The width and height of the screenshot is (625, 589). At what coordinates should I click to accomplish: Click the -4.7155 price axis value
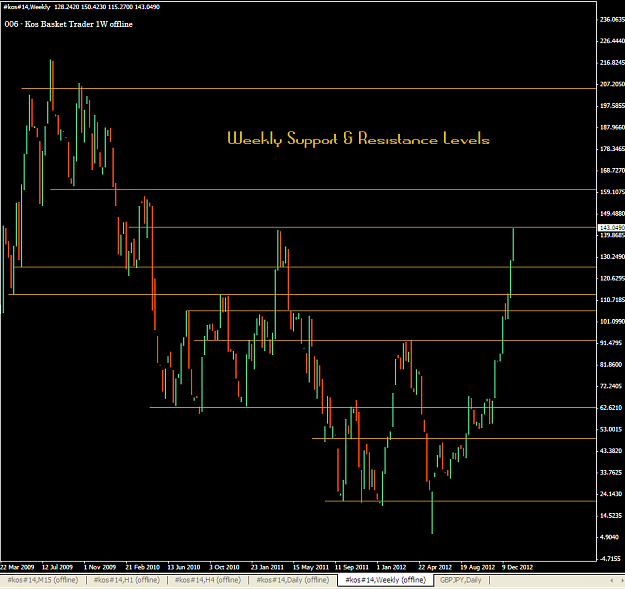(610, 559)
